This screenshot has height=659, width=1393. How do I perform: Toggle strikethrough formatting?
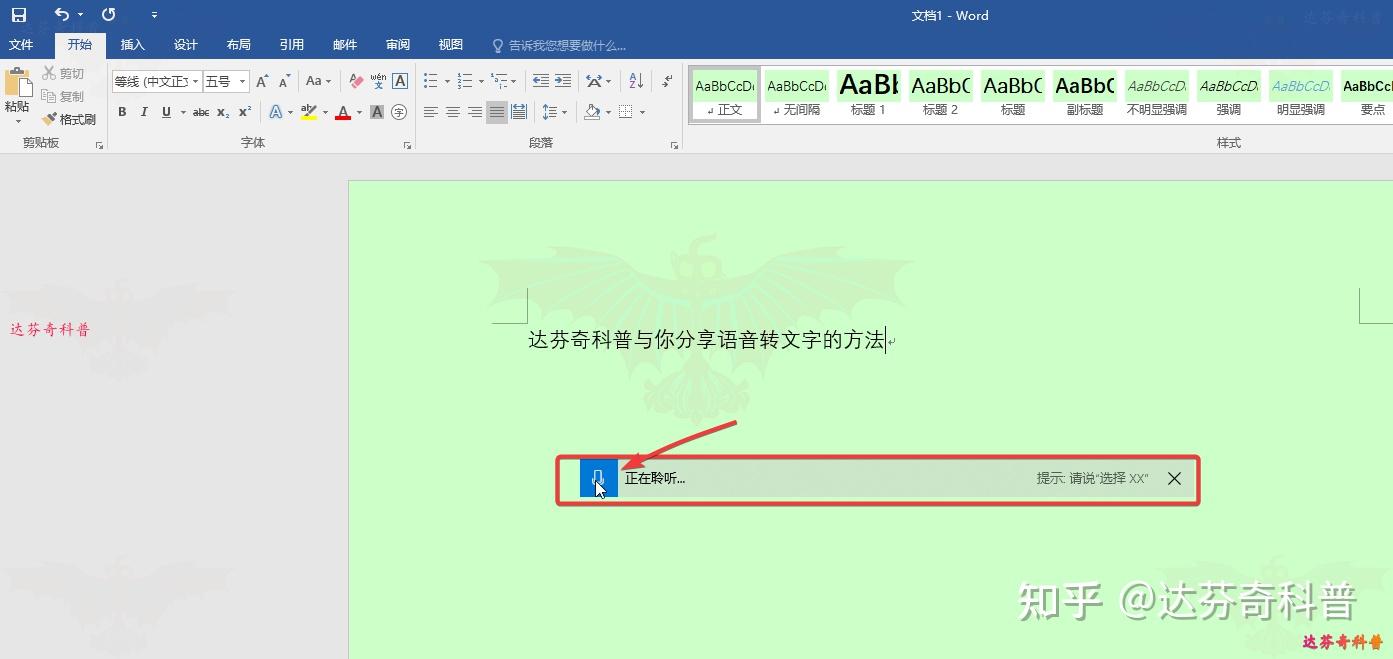[201, 112]
